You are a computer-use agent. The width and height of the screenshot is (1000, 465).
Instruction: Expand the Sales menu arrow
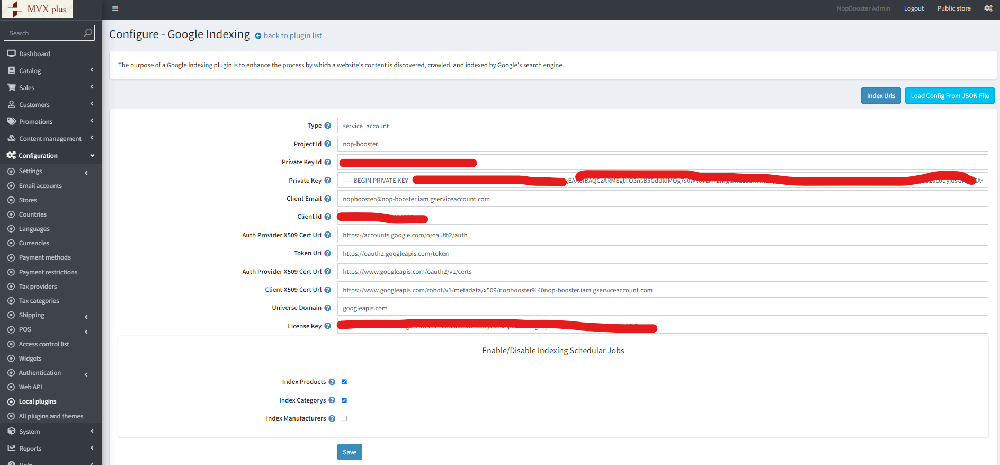92,87
